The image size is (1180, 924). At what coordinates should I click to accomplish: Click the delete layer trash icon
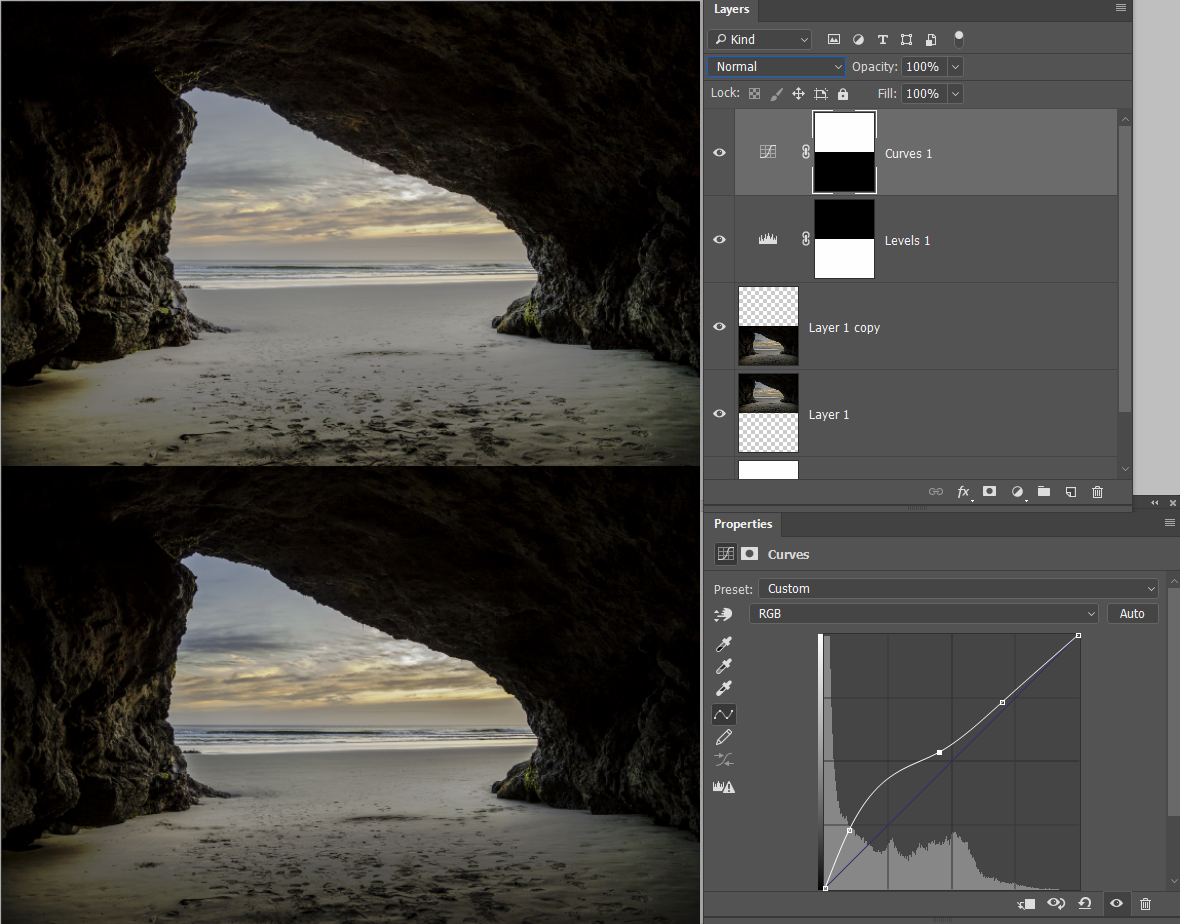(x=1097, y=492)
